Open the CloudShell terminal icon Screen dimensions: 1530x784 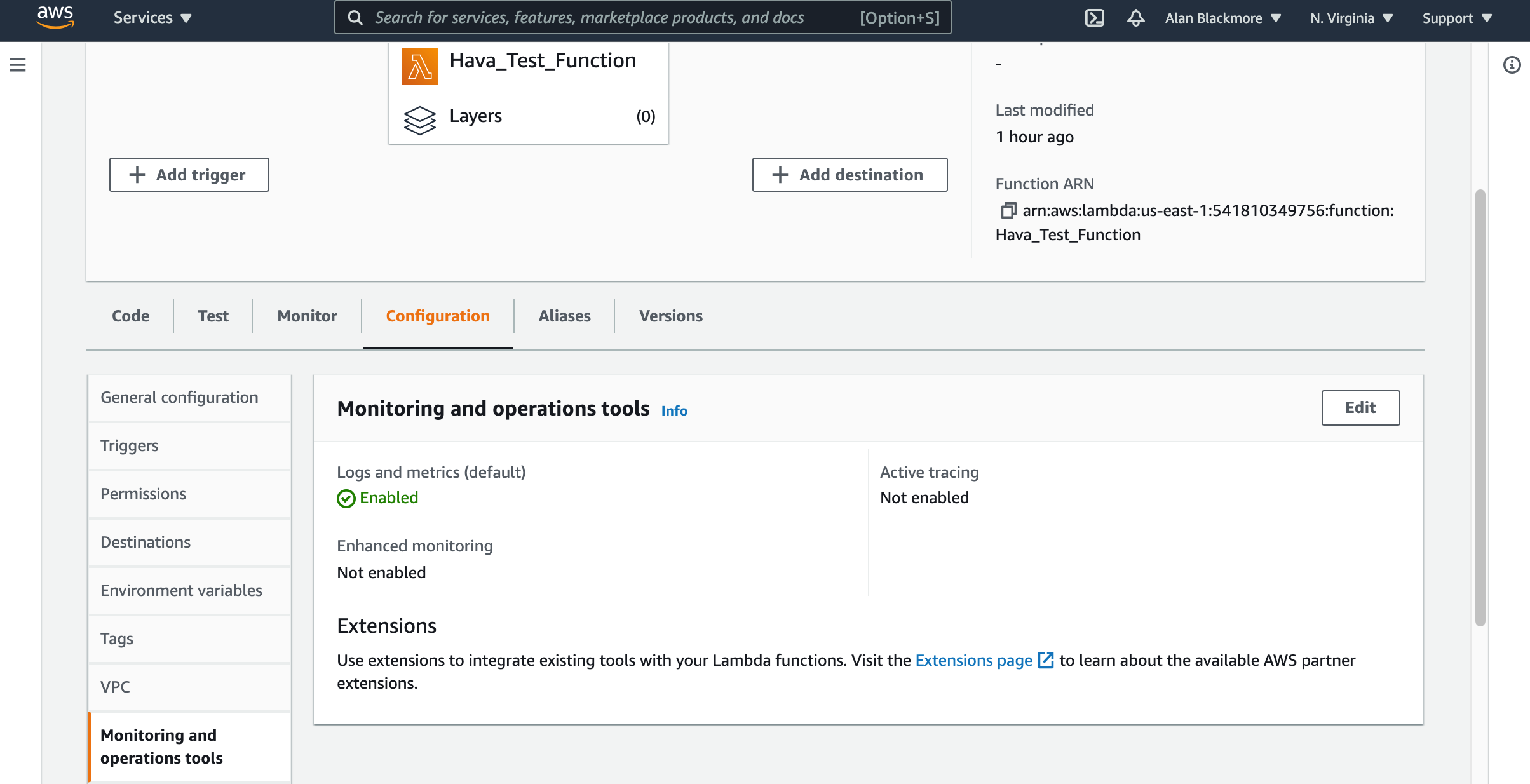(1094, 17)
